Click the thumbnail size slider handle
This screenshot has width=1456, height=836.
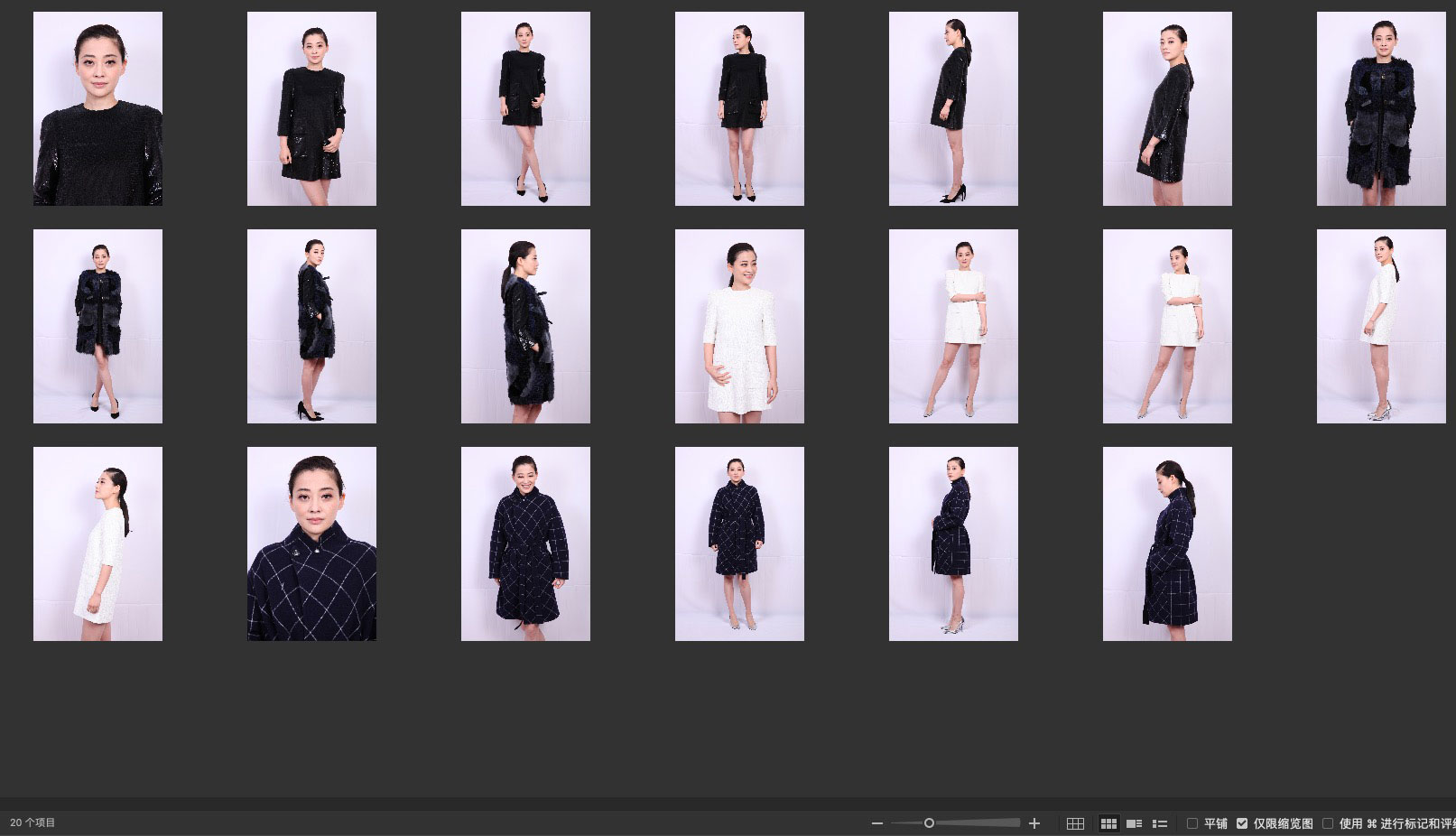point(929,823)
